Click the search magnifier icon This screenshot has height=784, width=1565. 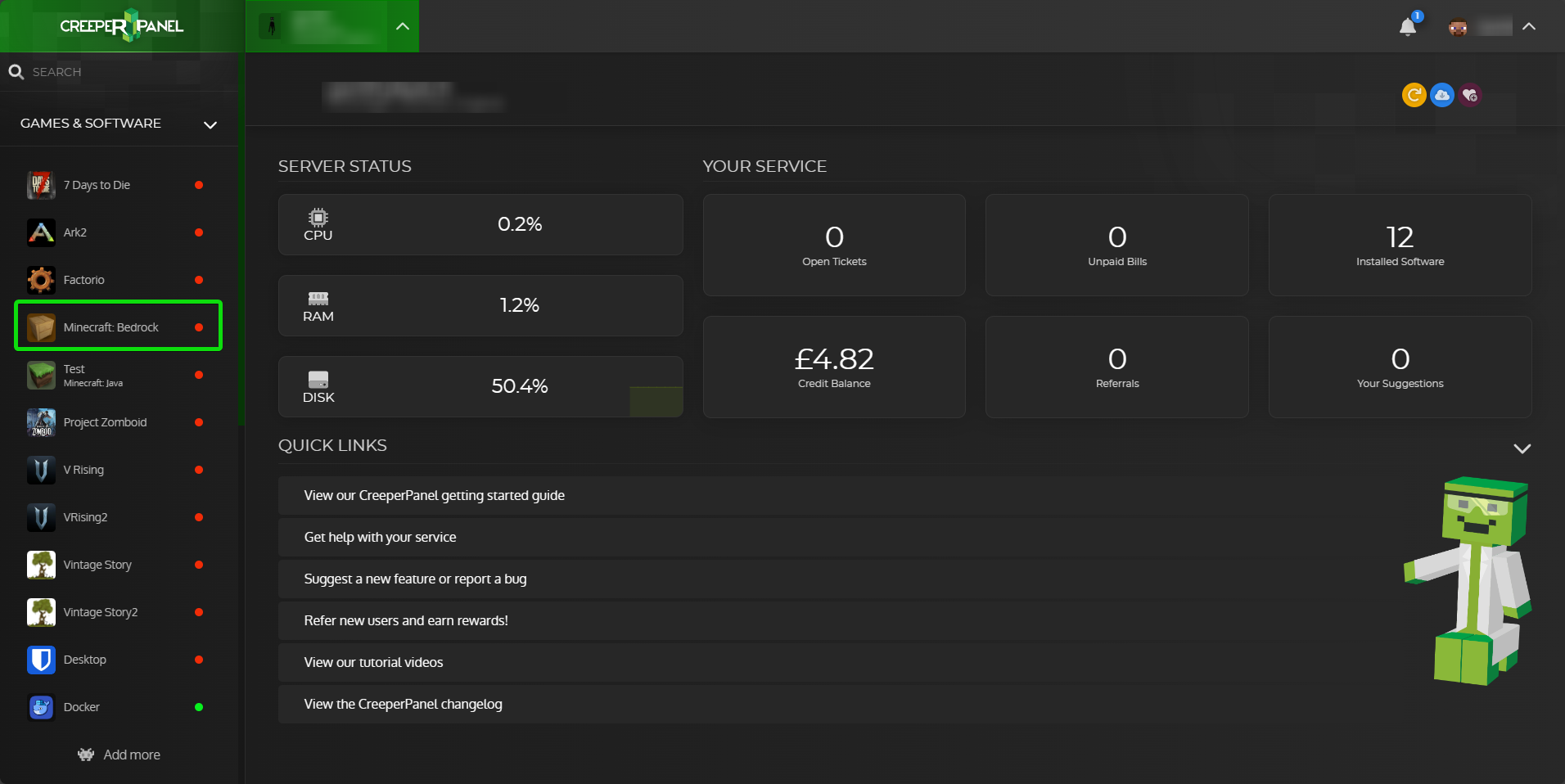tap(16, 72)
